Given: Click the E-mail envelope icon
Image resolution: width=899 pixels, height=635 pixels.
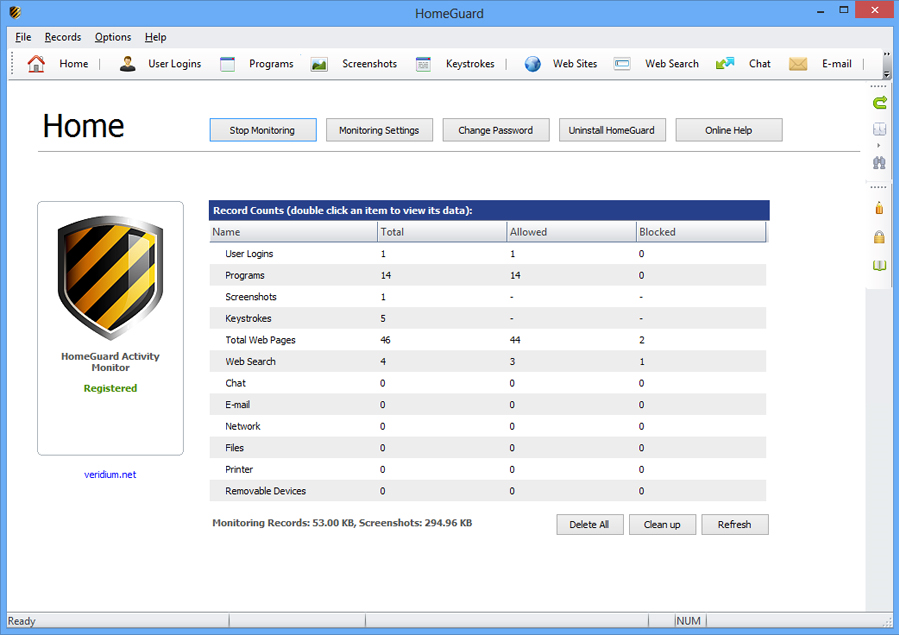Looking at the screenshot, I should [x=798, y=64].
